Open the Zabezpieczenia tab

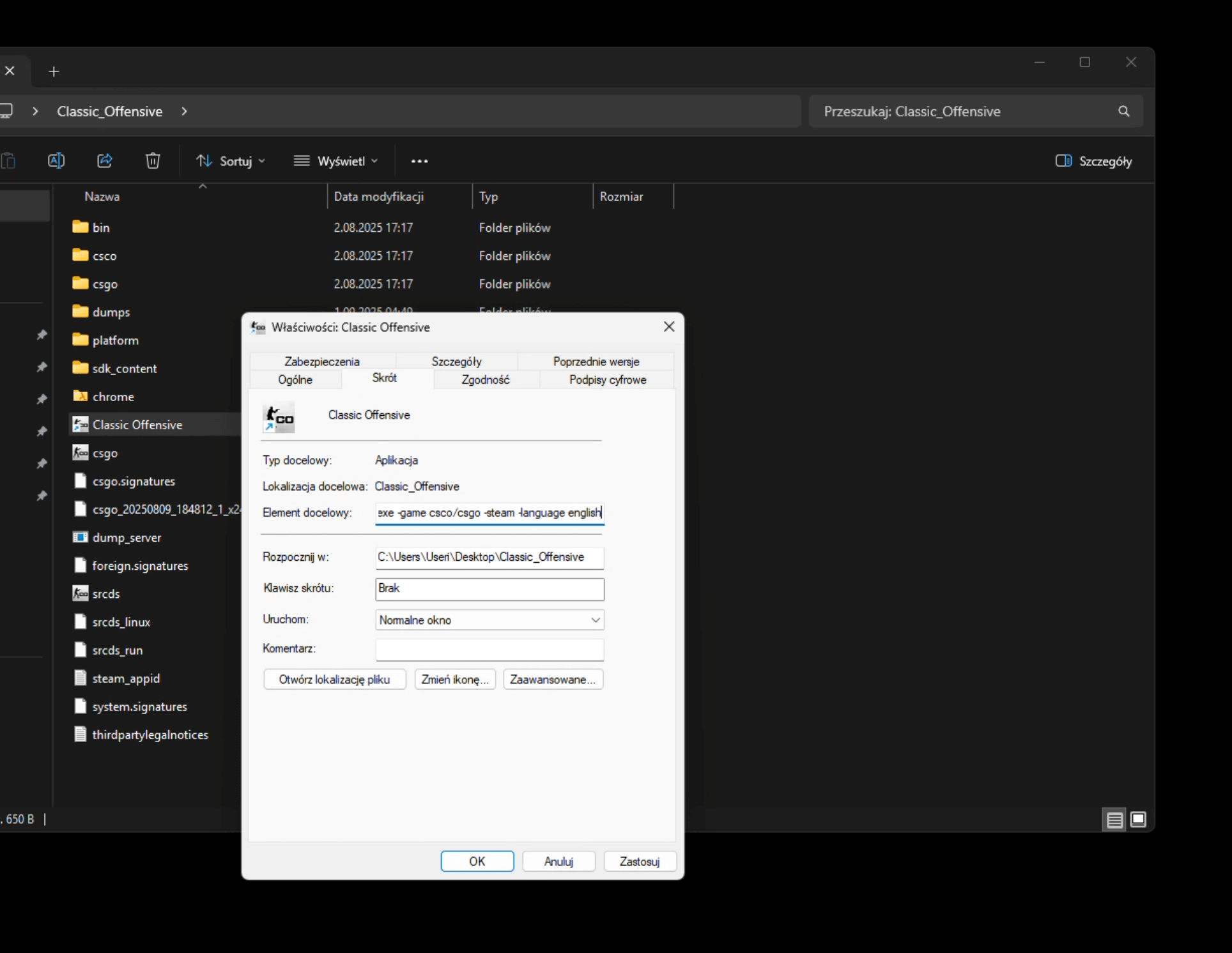(322, 361)
